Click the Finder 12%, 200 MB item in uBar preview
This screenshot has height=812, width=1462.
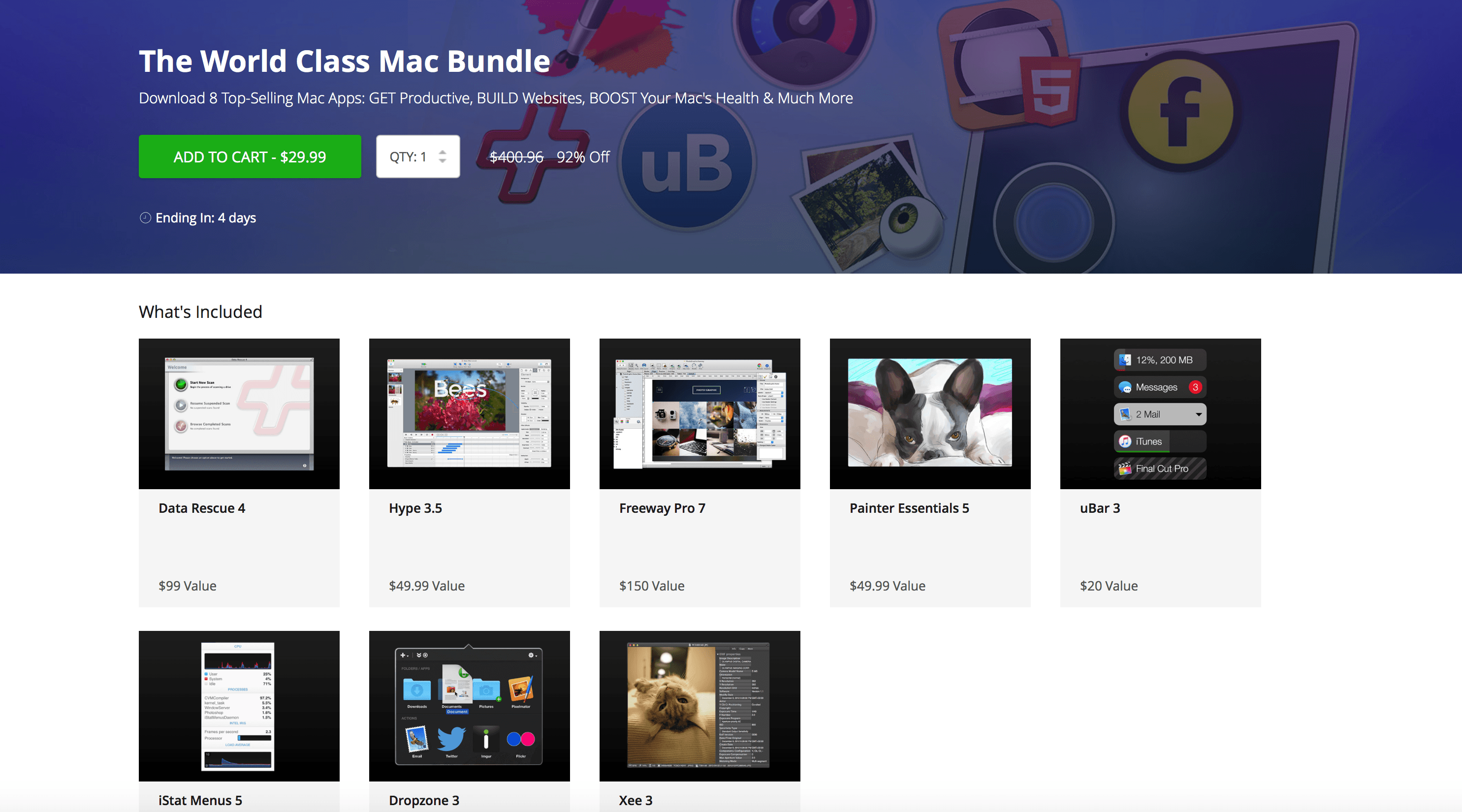[1160, 360]
